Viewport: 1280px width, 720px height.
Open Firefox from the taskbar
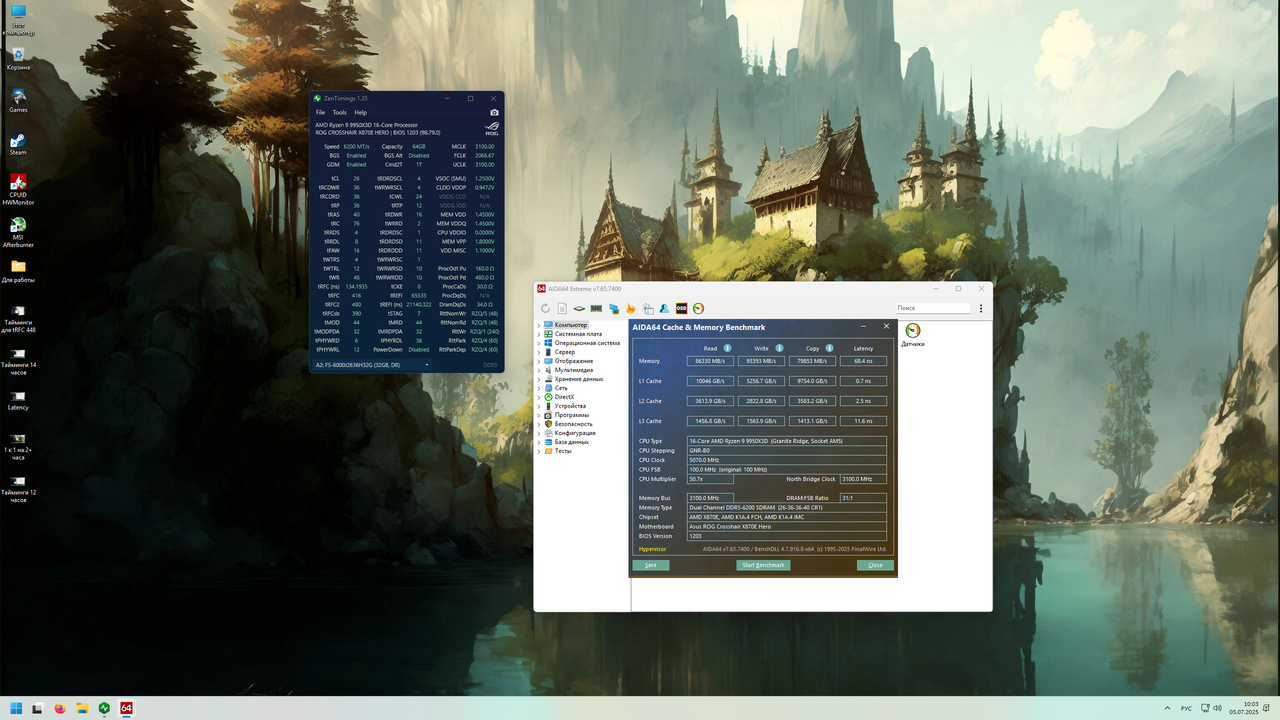[x=60, y=708]
